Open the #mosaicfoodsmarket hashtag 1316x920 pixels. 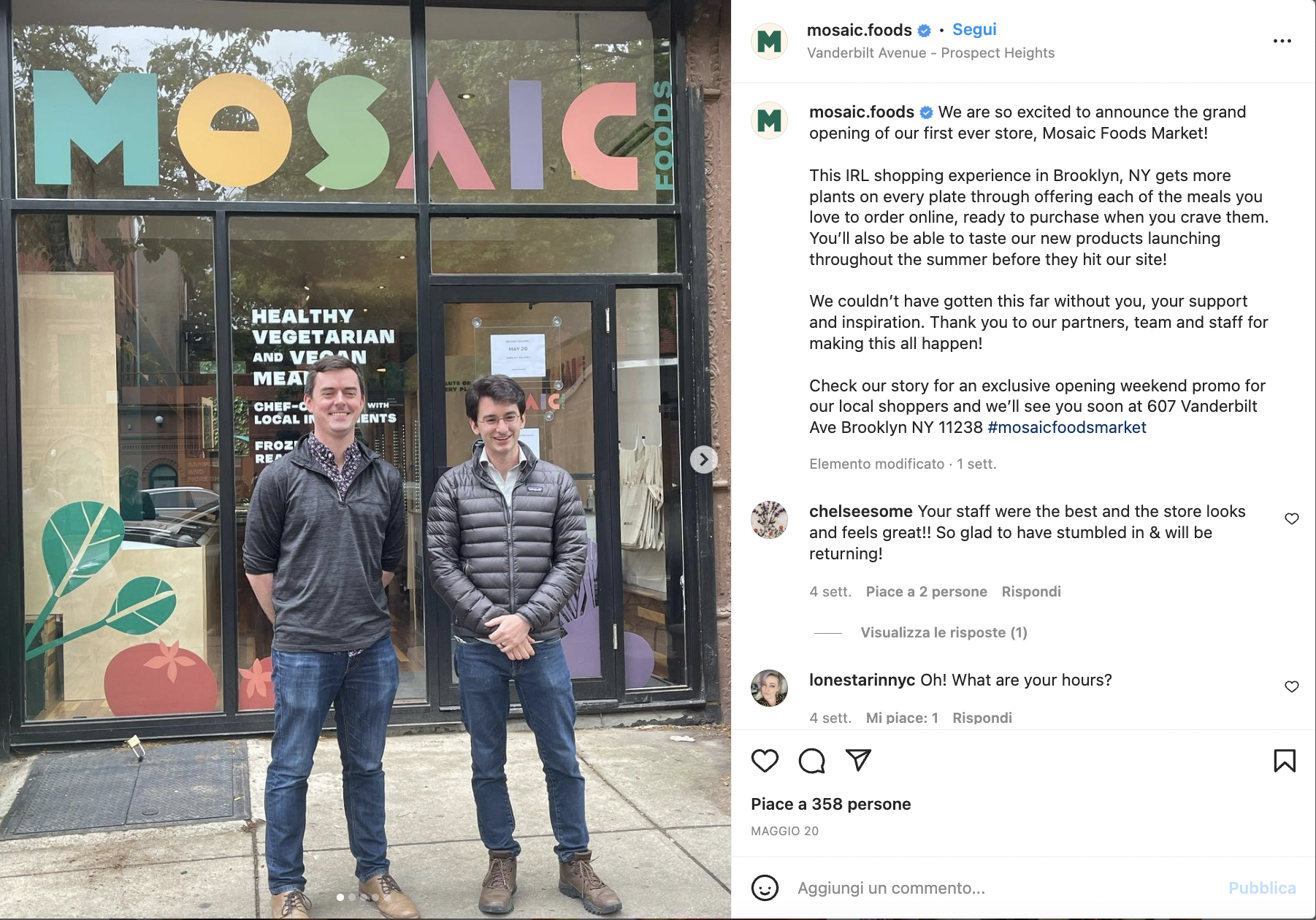tap(1067, 427)
